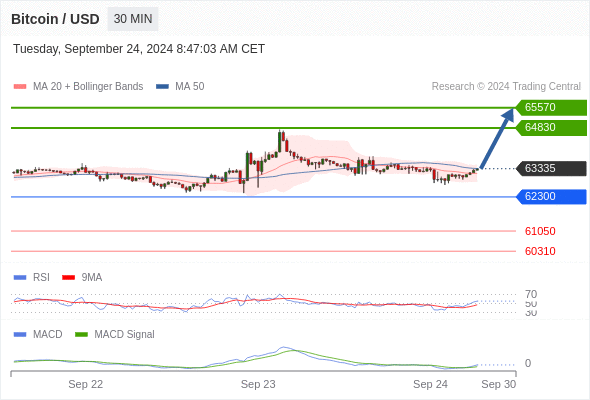
Task: Click the 30 MIN timeframe badge
Action: click(x=133, y=19)
